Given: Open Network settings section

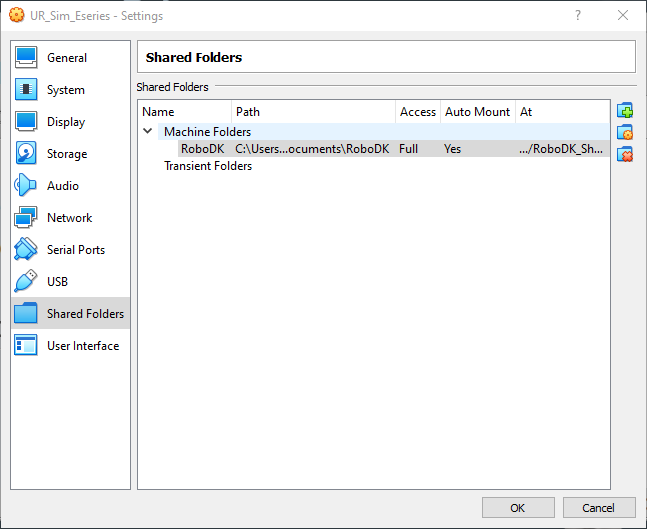Looking at the screenshot, I should pos(69,218).
